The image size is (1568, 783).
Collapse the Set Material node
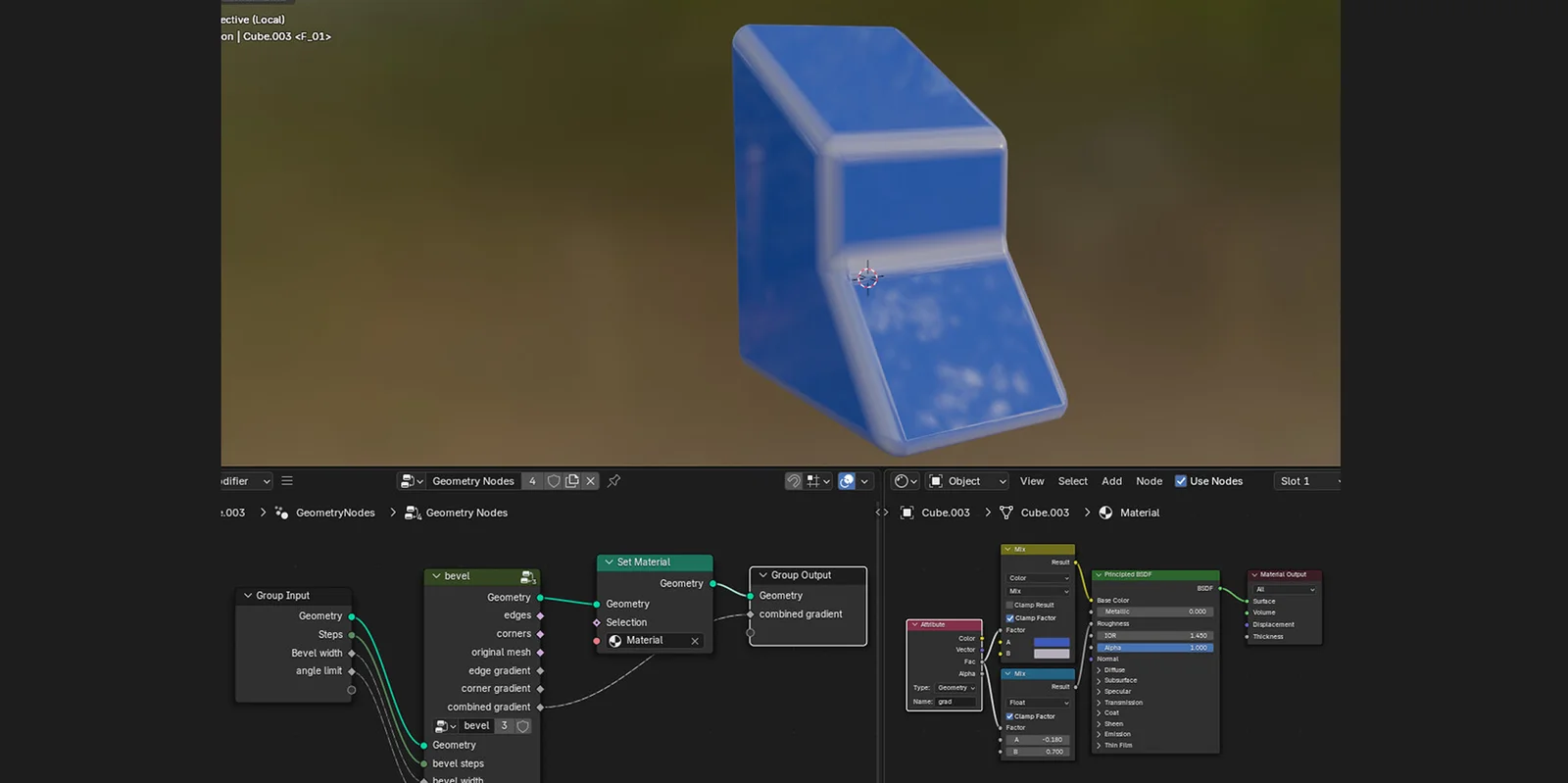(x=609, y=563)
